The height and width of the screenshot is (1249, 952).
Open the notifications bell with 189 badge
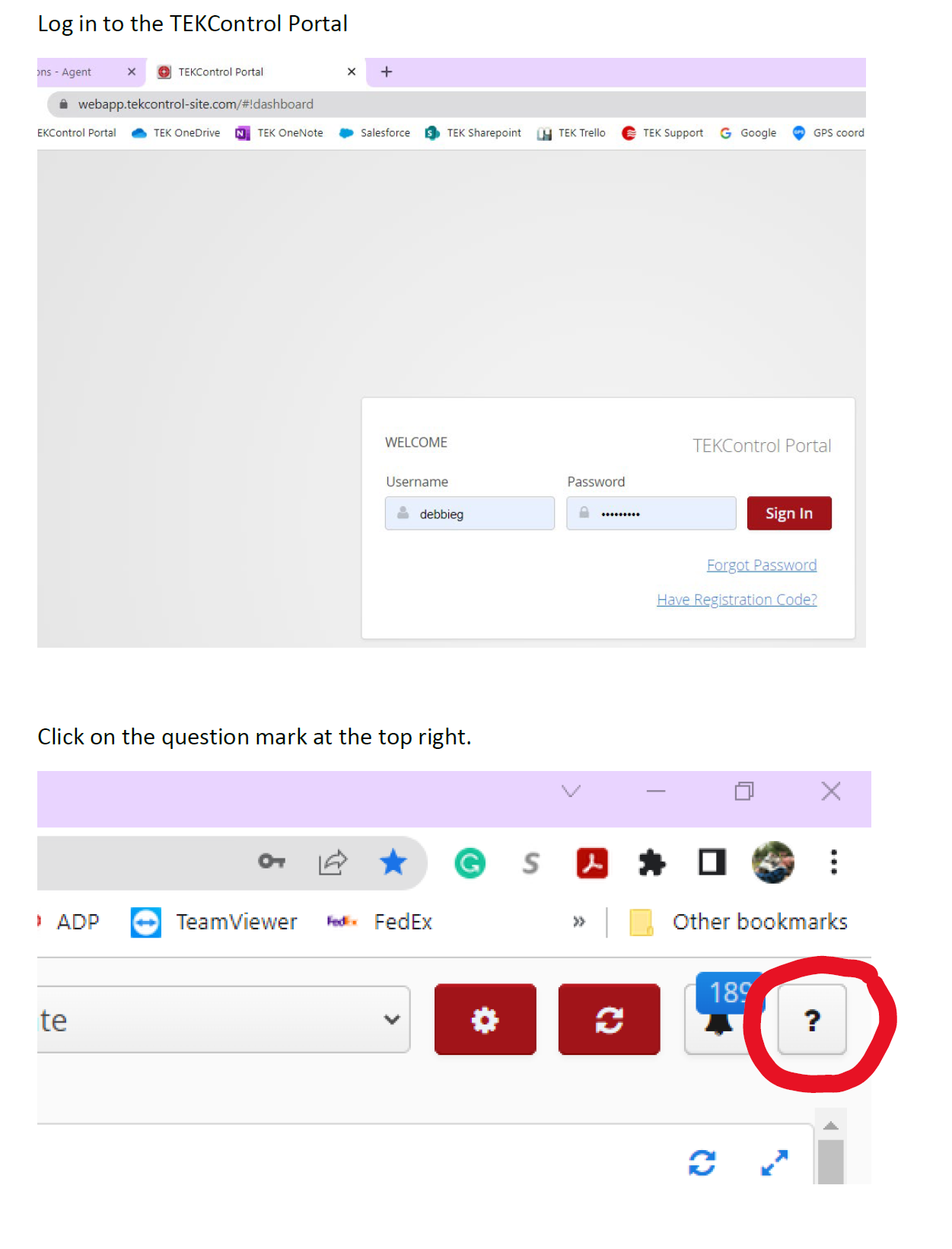coord(721,1012)
